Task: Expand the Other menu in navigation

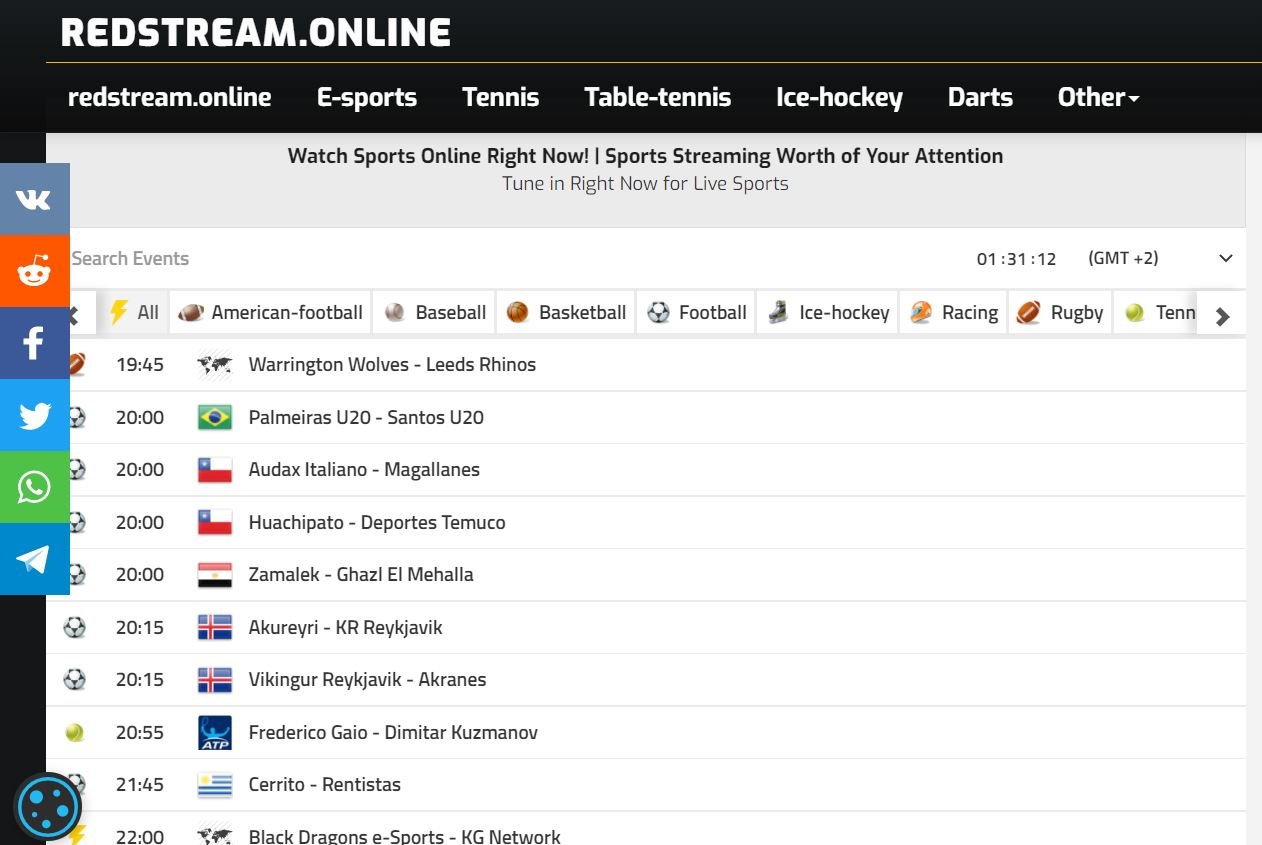Action: pyautogui.click(x=1098, y=97)
